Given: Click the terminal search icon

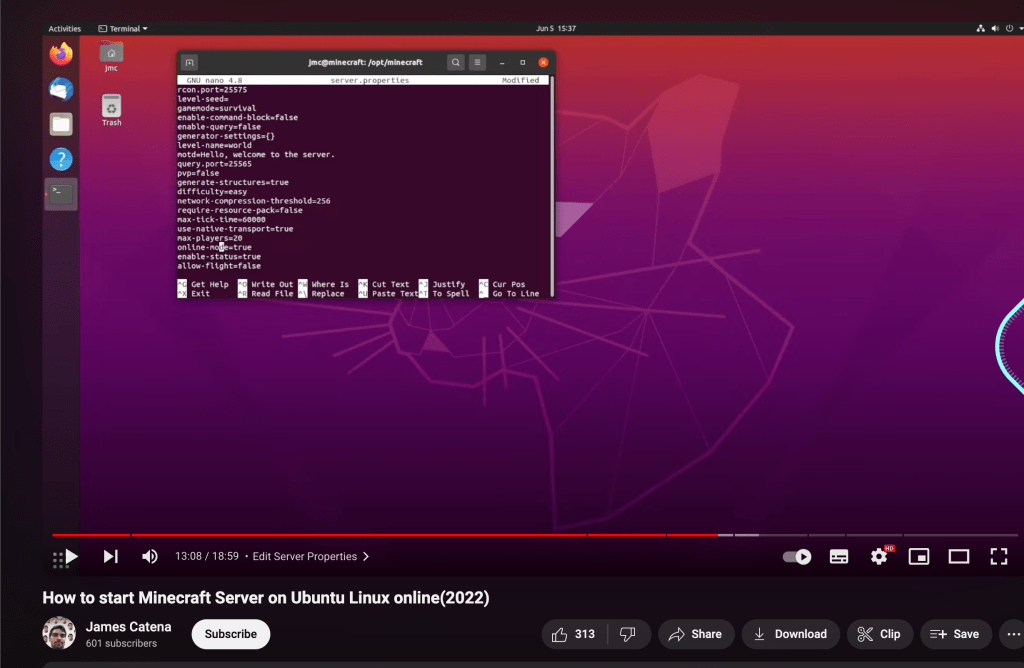Looking at the screenshot, I should (x=456, y=63).
